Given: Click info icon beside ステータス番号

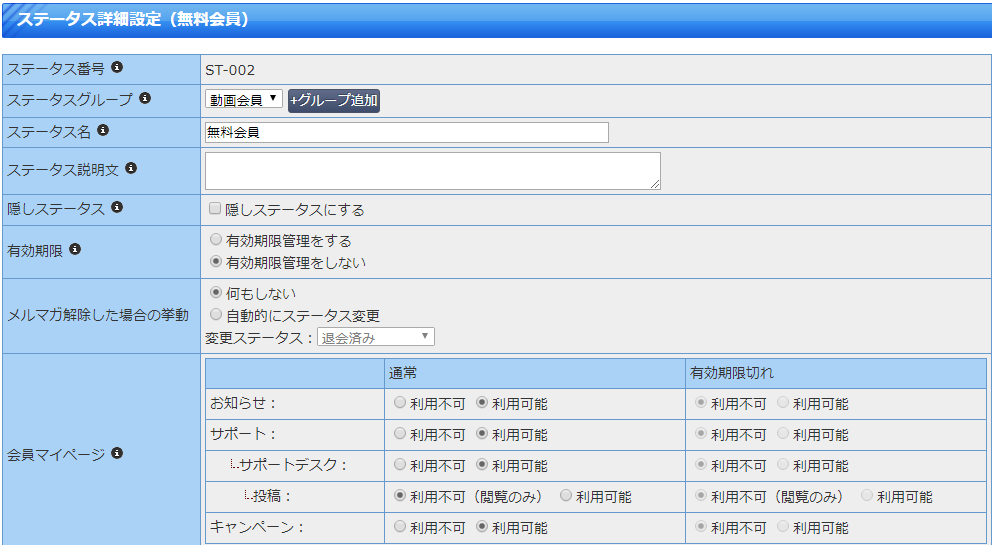Looking at the screenshot, I should tap(116, 67).
